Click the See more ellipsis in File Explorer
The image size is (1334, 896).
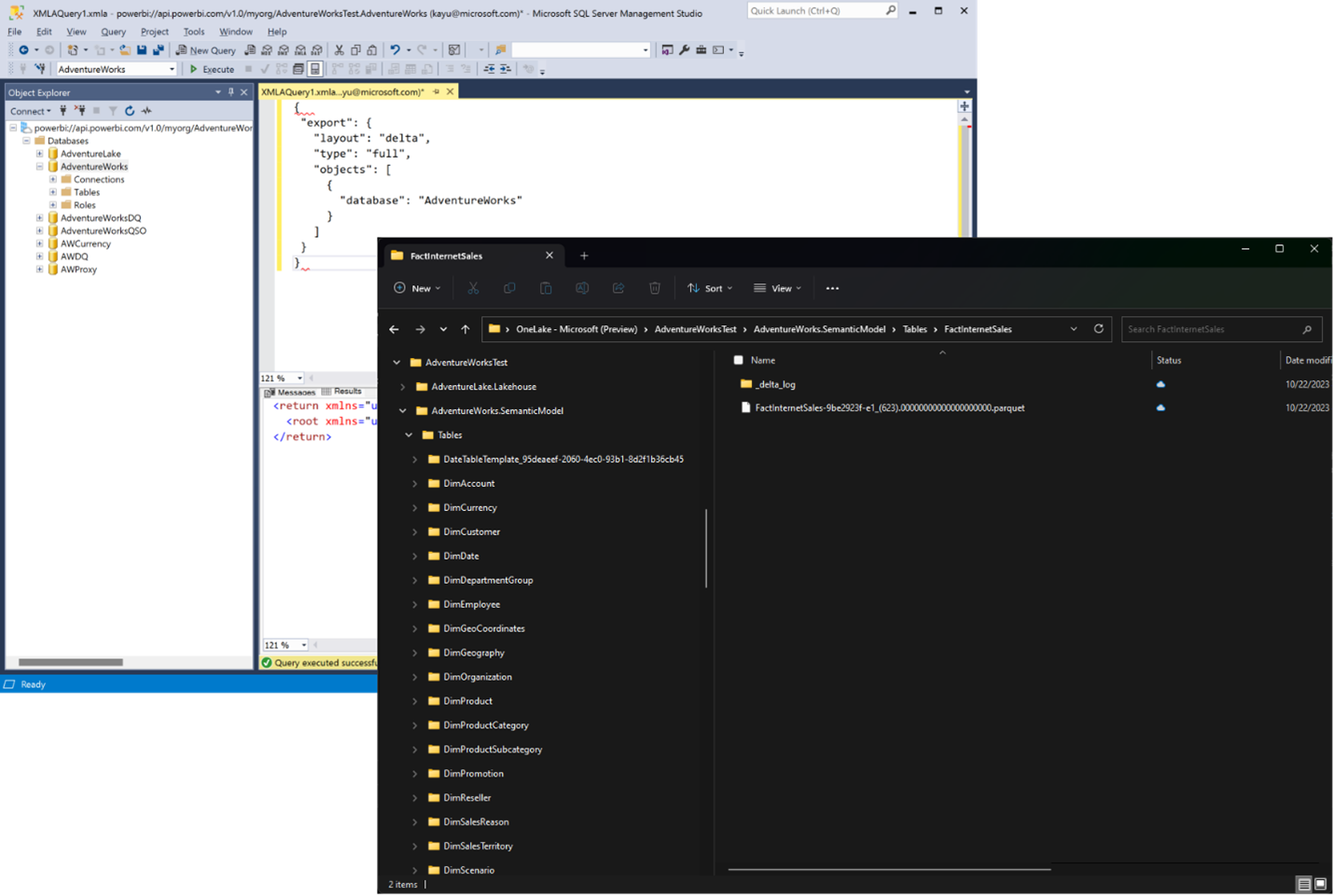pyautogui.click(x=832, y=287)
